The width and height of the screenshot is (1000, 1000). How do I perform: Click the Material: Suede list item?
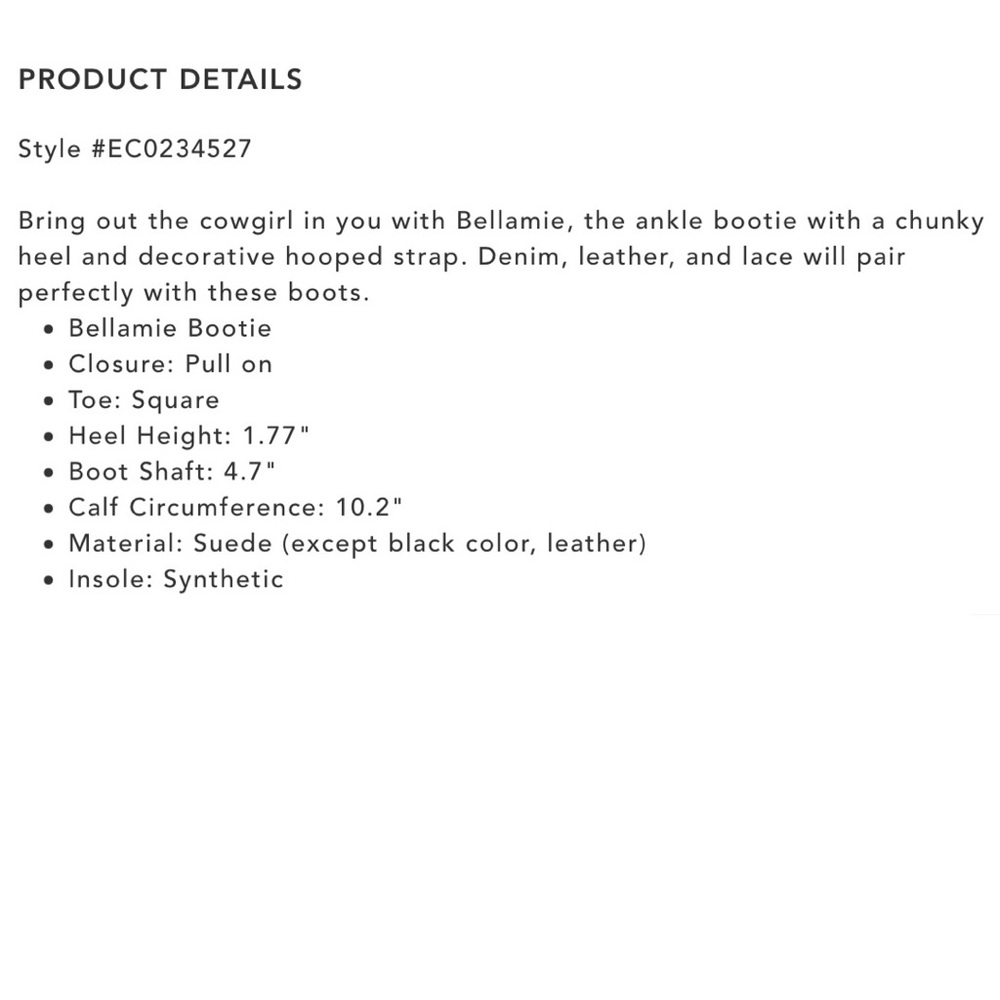[357, 543]
